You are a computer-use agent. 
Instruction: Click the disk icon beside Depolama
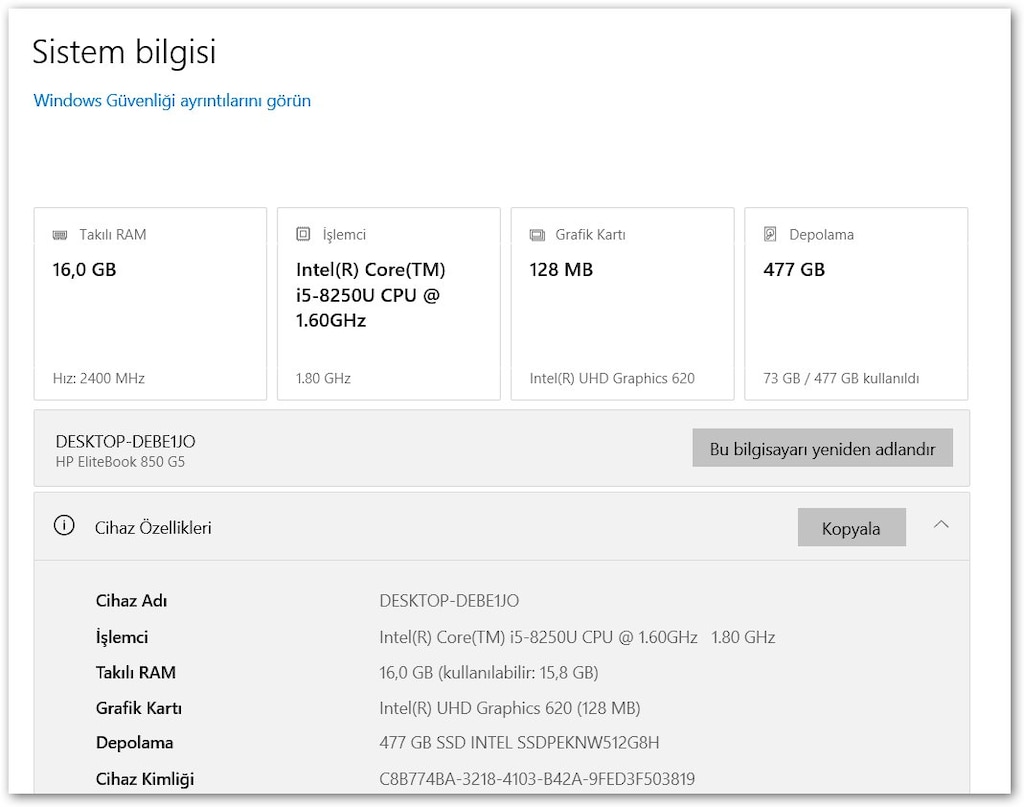point(770,234)
